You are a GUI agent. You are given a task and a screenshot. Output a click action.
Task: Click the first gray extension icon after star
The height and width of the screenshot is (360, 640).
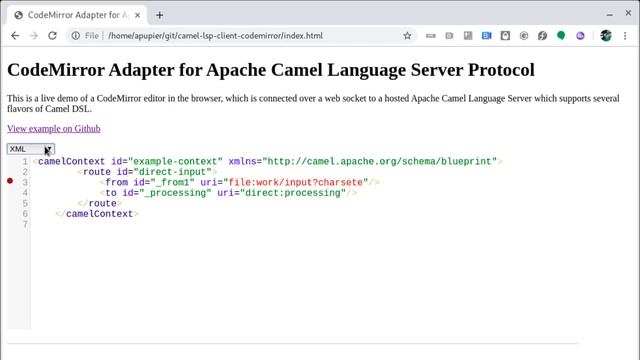[x=431, y=36]
